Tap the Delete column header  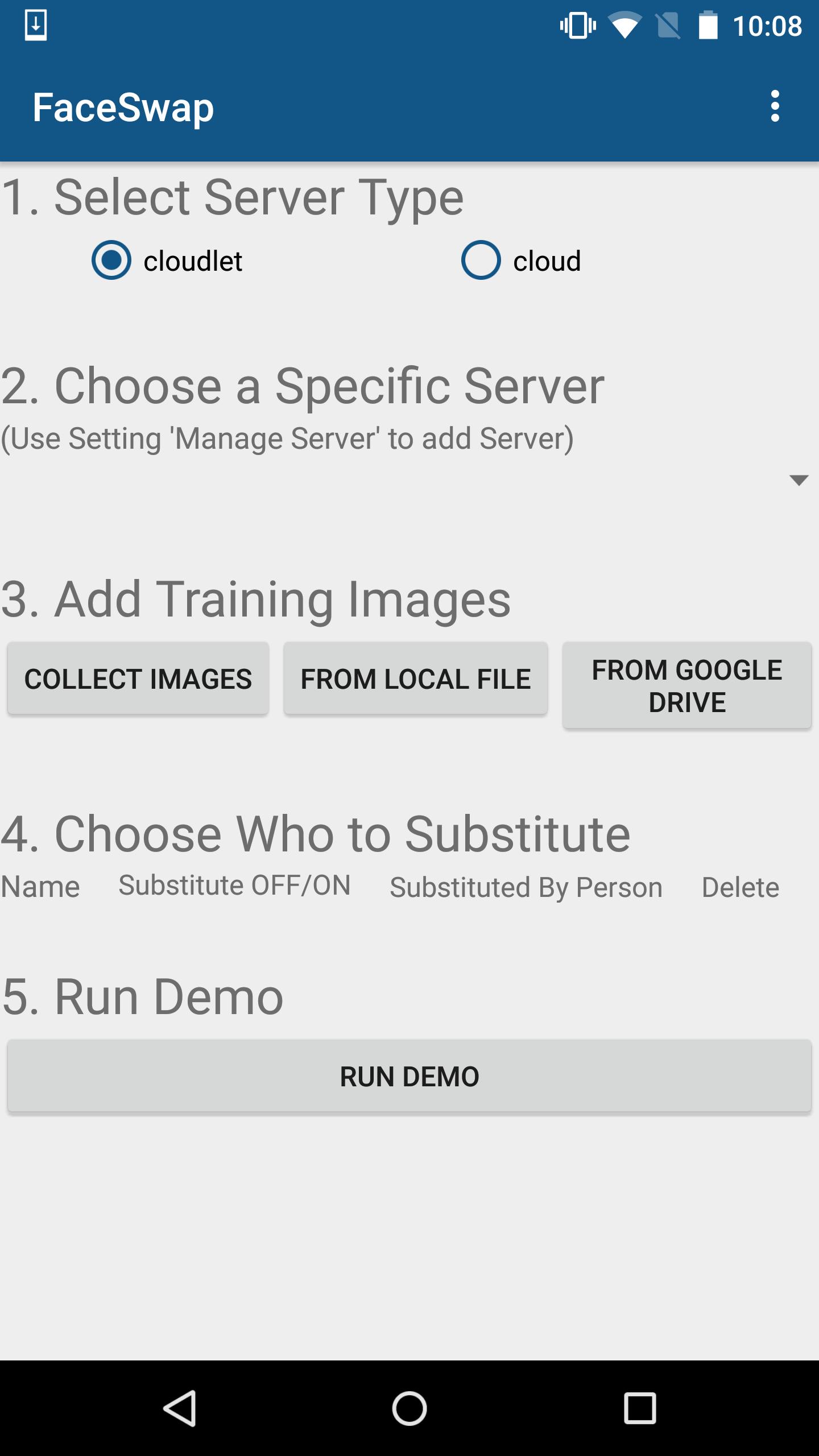741,887
